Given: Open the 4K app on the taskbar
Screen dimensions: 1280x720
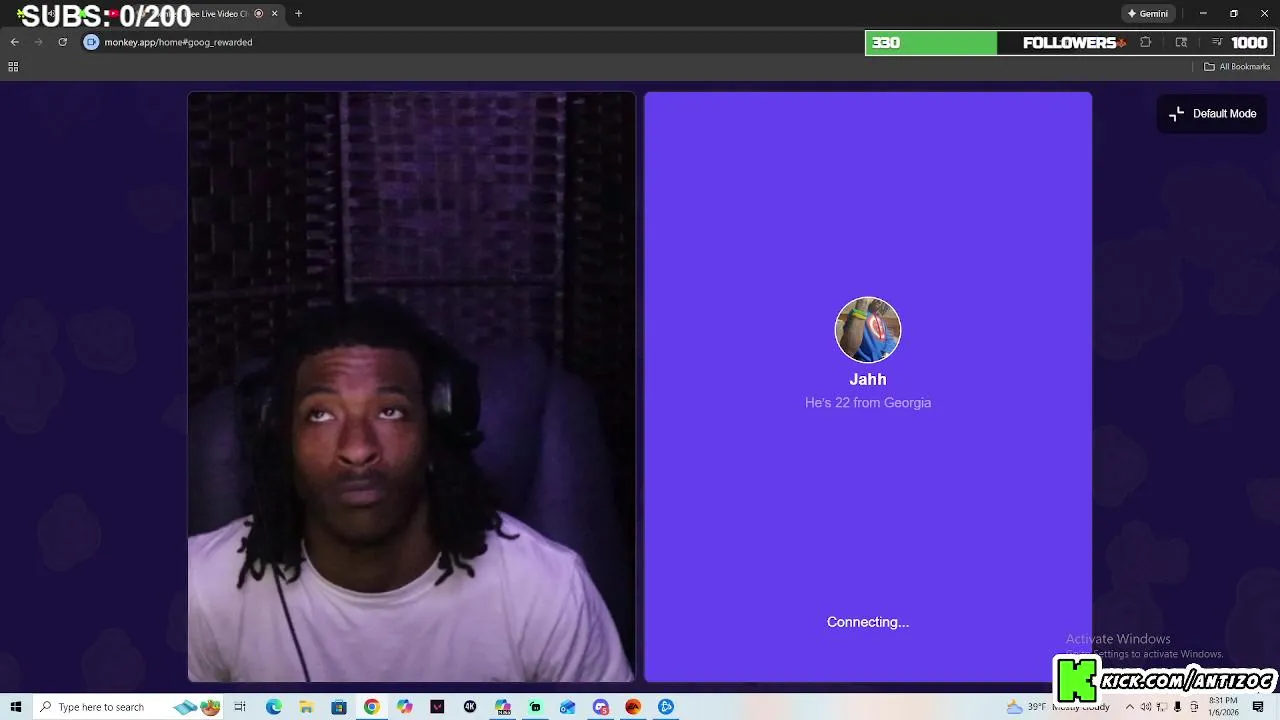Looking at the screenshot, I should click(x=469, y=707).
